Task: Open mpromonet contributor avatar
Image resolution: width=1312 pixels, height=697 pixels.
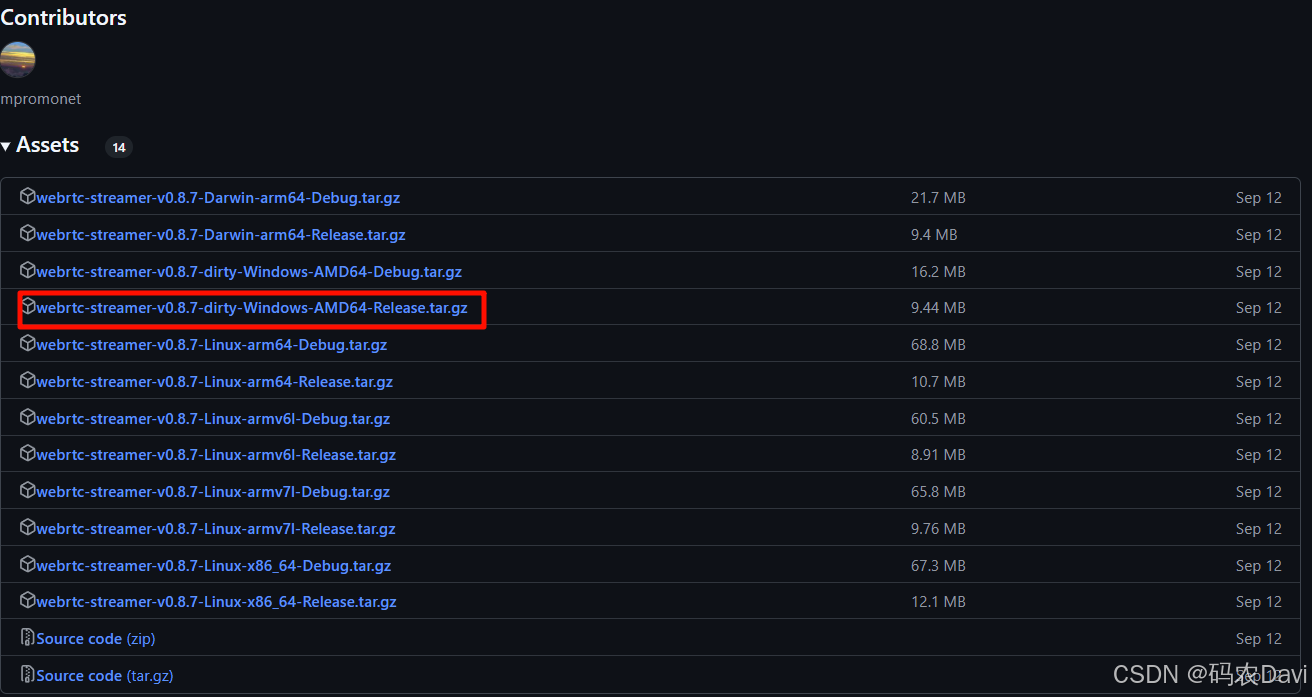Action: pyautogui.click(x=17, y=59)
